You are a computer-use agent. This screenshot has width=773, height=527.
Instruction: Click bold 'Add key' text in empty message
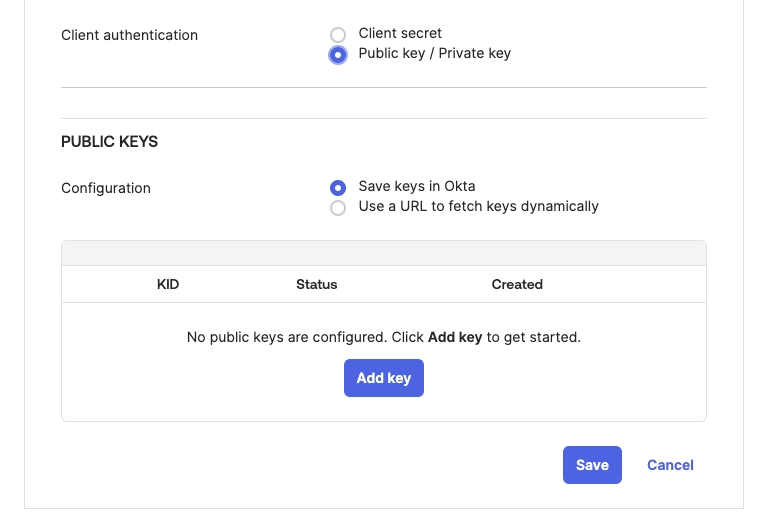(455, 337)
